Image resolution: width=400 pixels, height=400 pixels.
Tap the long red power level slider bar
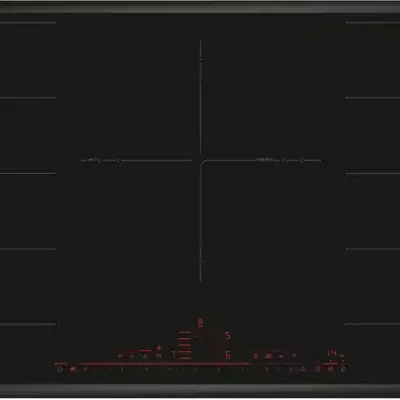click(165, 364)
